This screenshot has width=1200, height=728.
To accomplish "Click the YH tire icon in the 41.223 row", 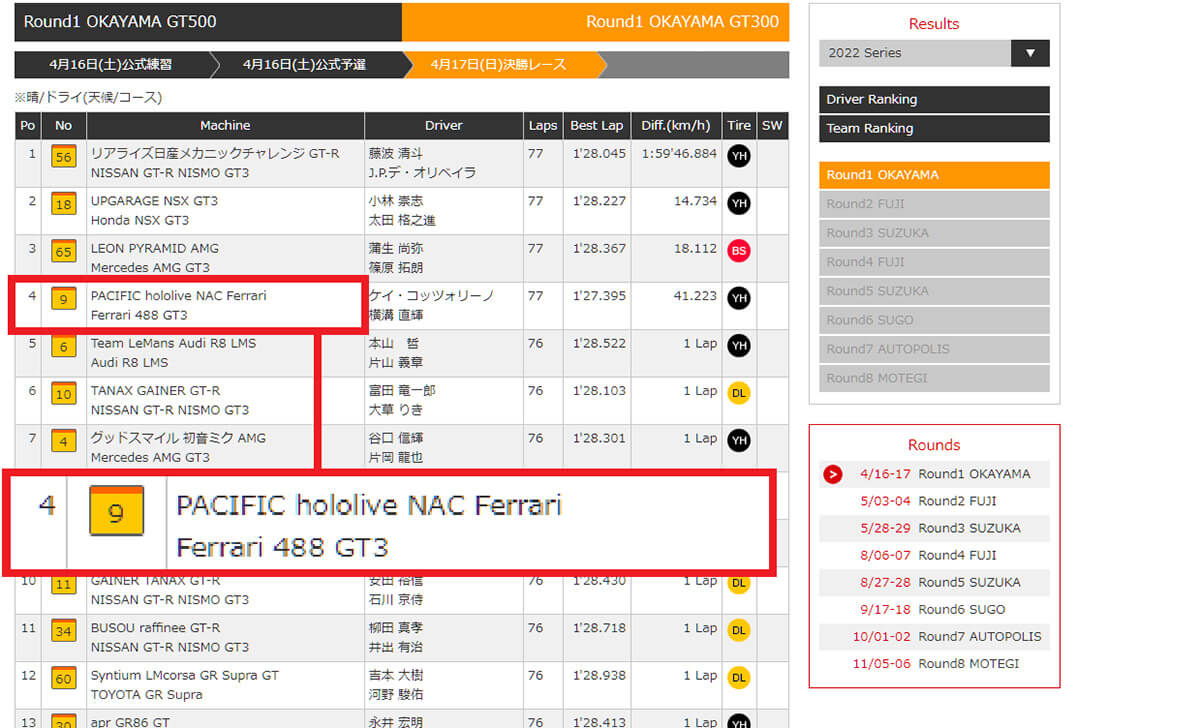I will [739, 298].
